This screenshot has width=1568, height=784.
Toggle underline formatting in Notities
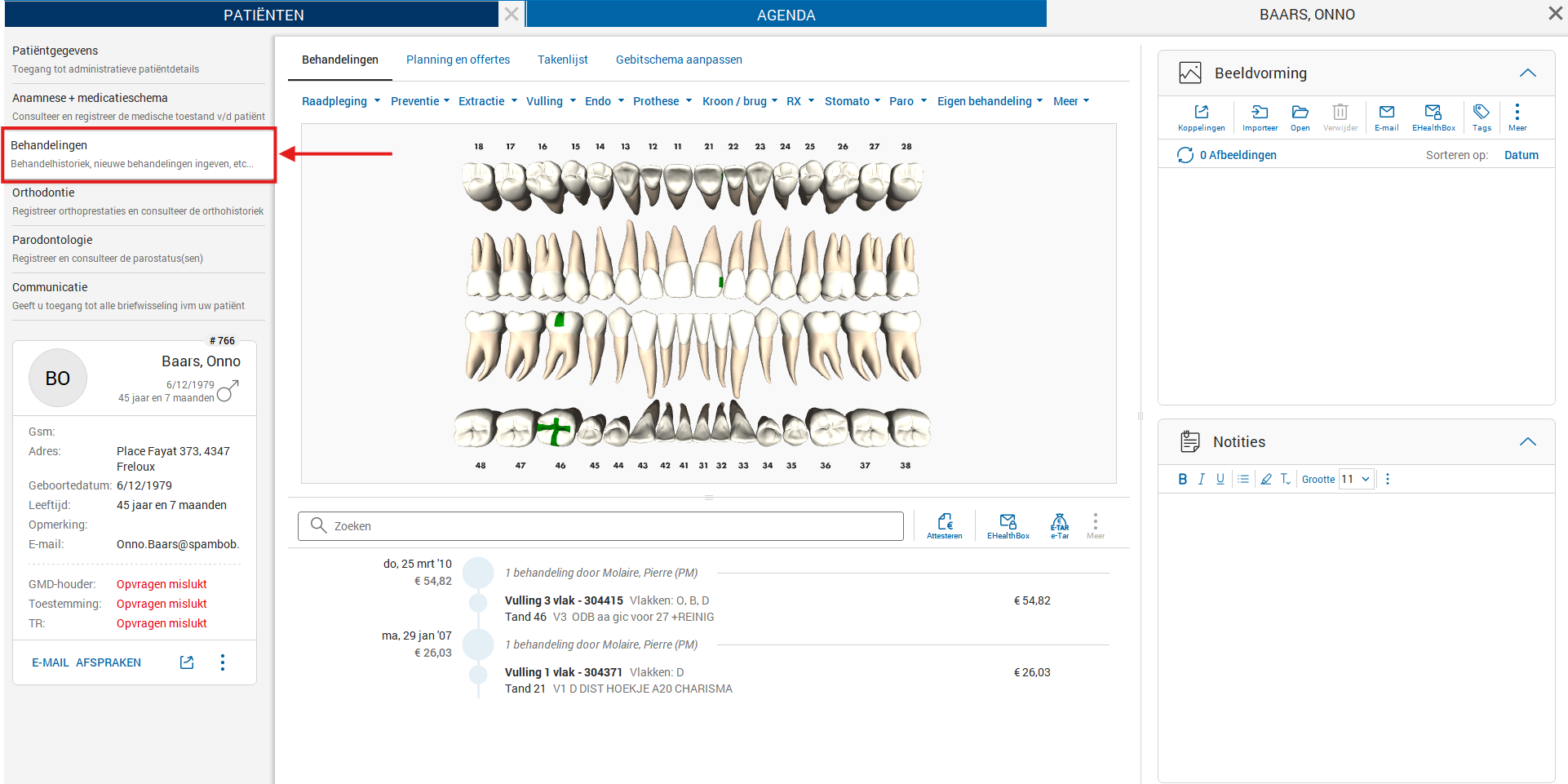point(1220,480)
